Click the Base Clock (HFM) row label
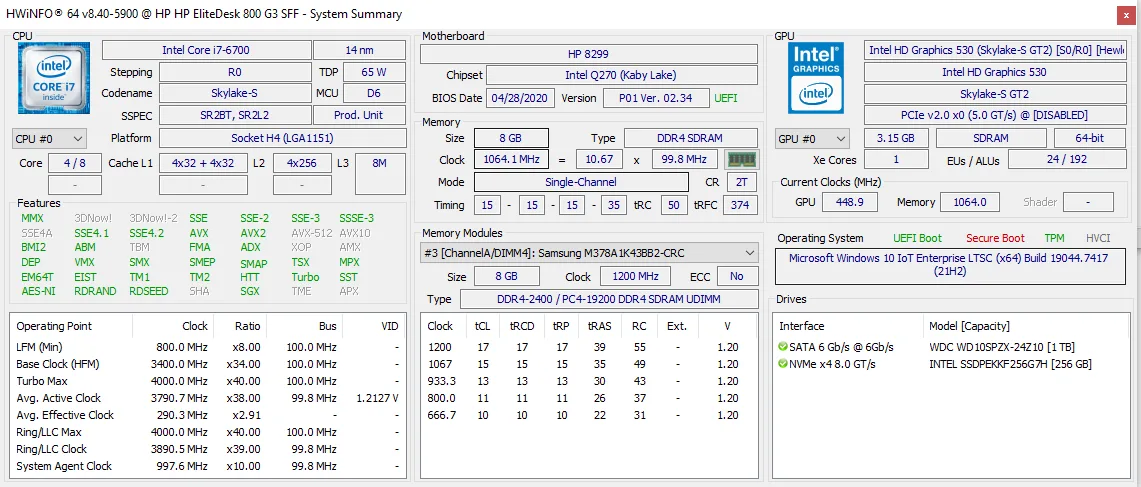1141x487 pixels. click(x=57, y=364)
